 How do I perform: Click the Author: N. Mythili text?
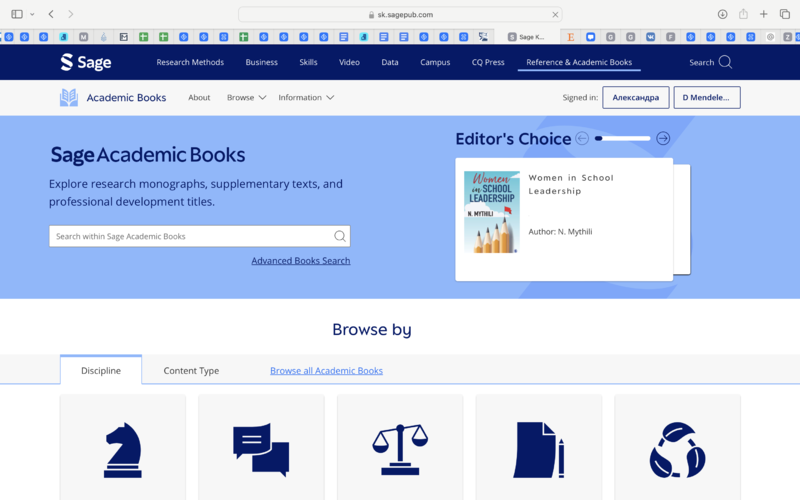click(560, 232)
